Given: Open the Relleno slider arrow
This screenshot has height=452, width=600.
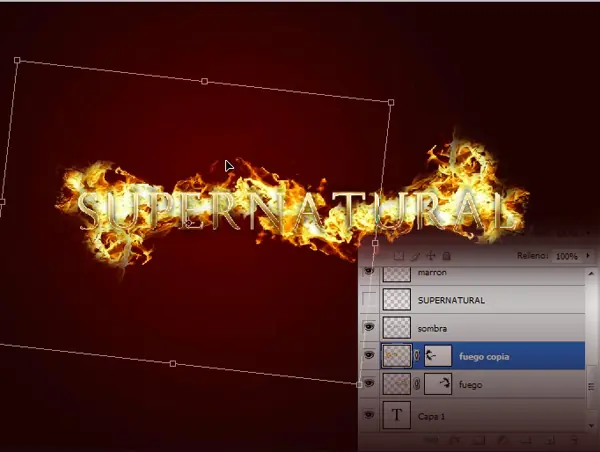Looking at the screenshot, I should click(588, 256).
